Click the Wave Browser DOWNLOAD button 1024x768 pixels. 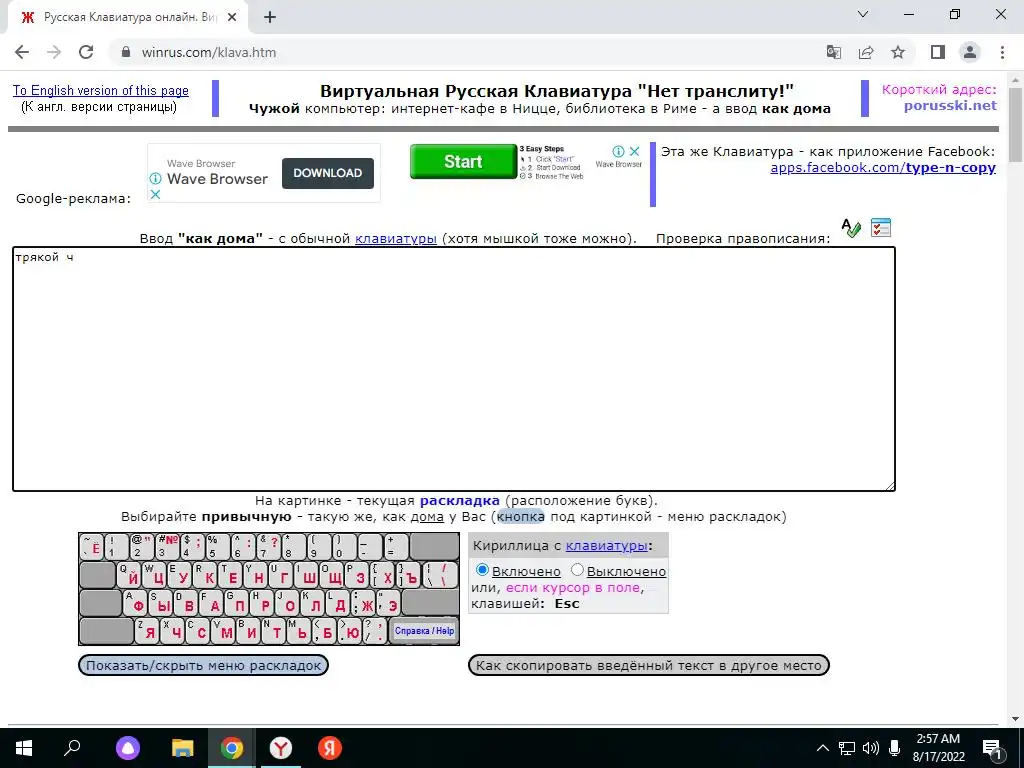click(327, 173)
